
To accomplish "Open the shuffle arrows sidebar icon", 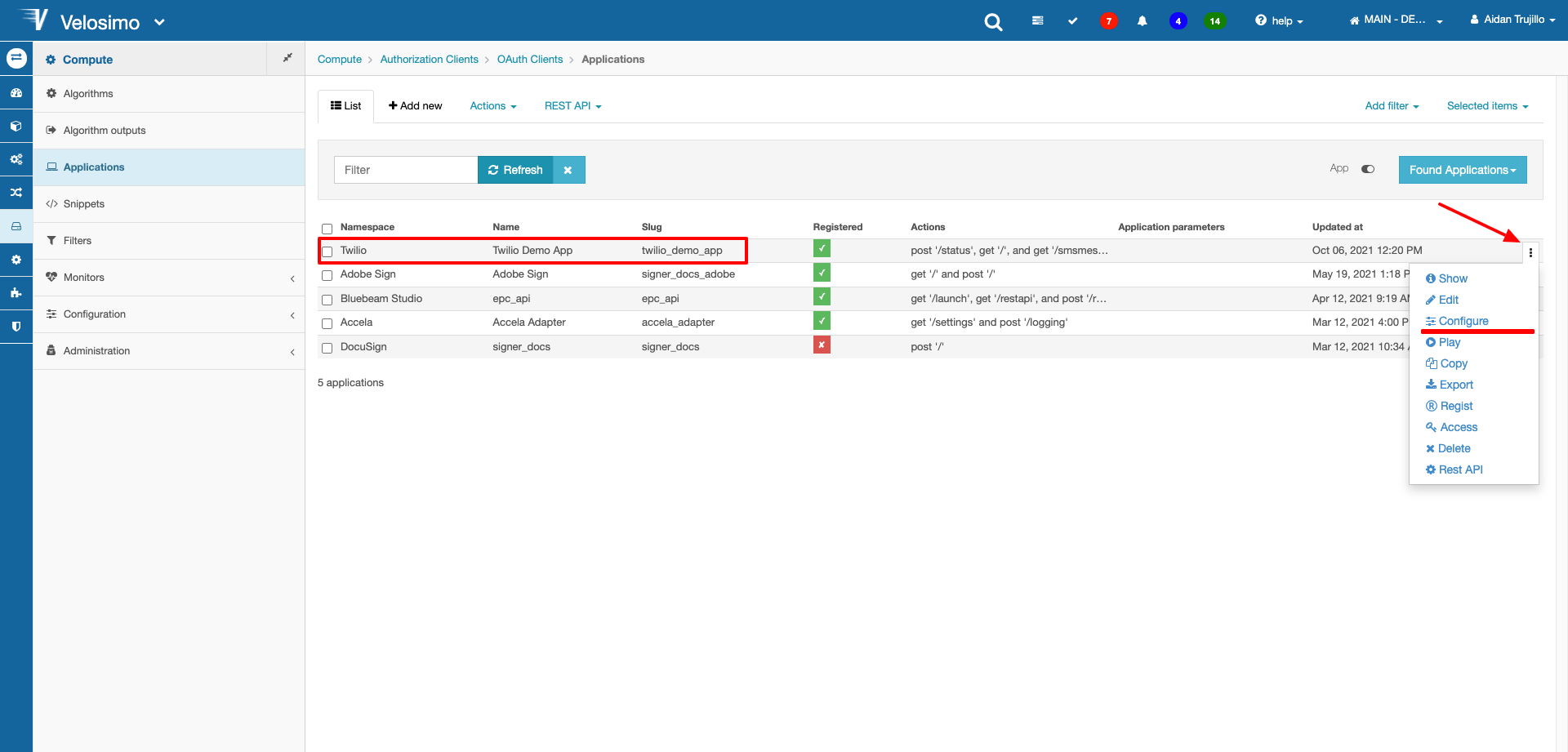I will click(16, 193).
